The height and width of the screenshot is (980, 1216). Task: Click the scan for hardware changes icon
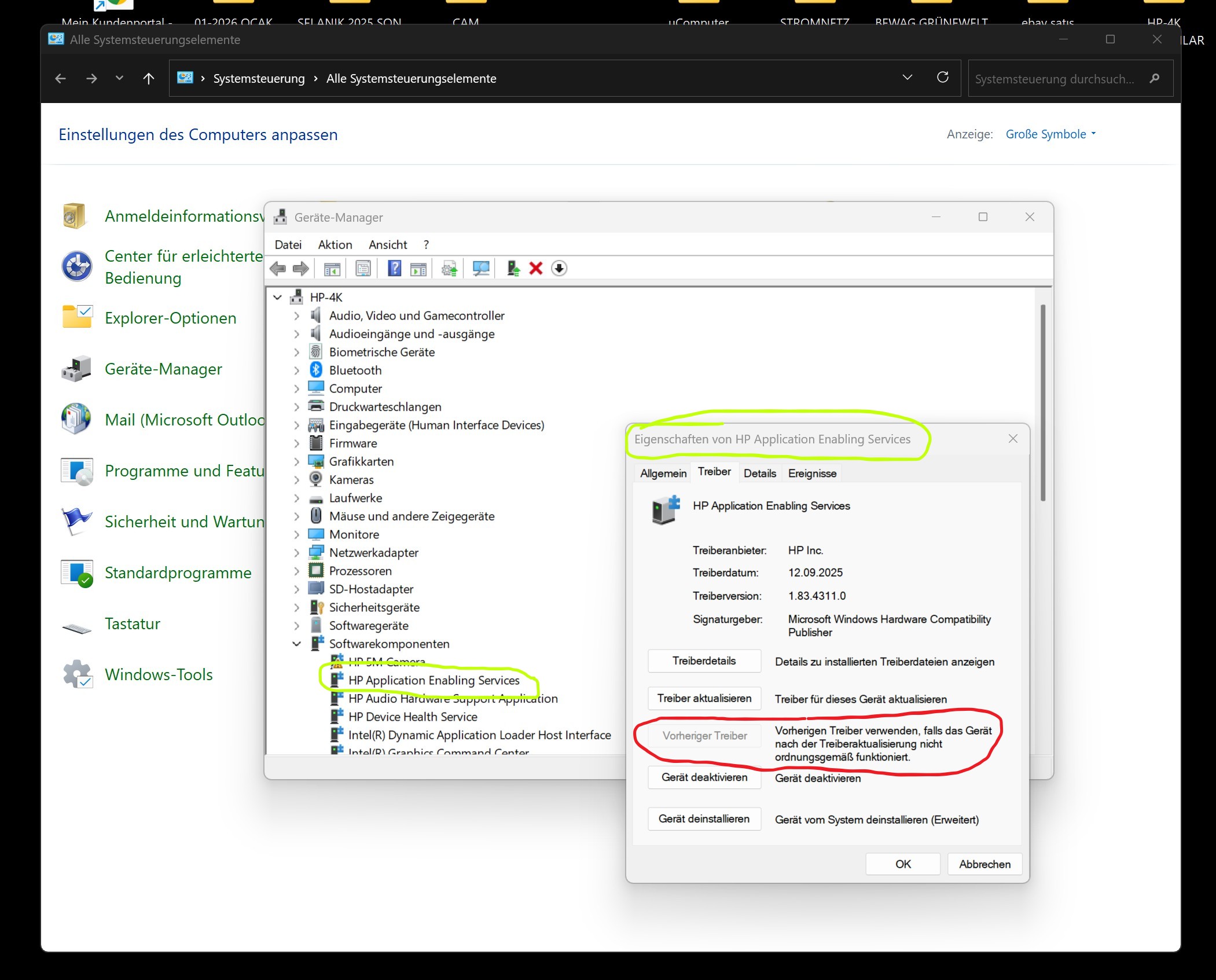point(480,269)
